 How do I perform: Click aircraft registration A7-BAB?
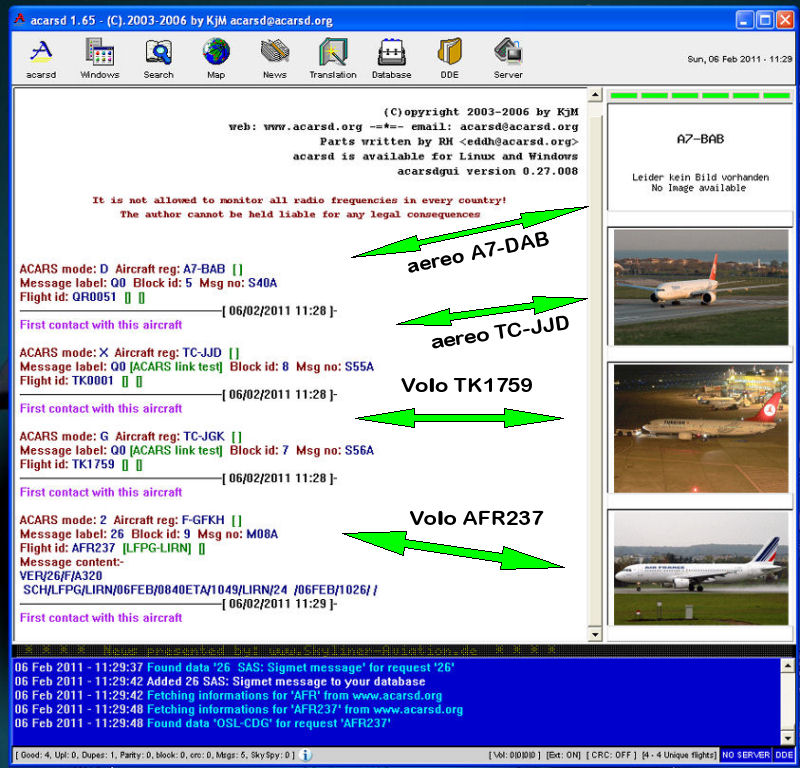click(204, 269)
